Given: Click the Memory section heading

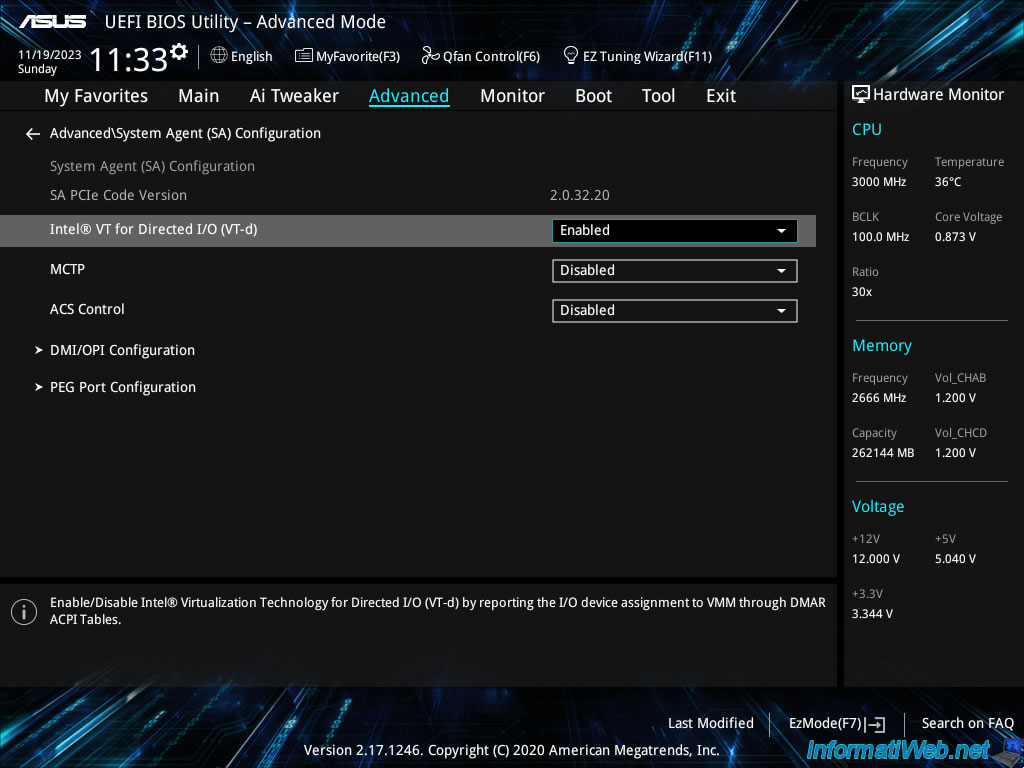Looking at the screenshot, I should pos(882,346).
